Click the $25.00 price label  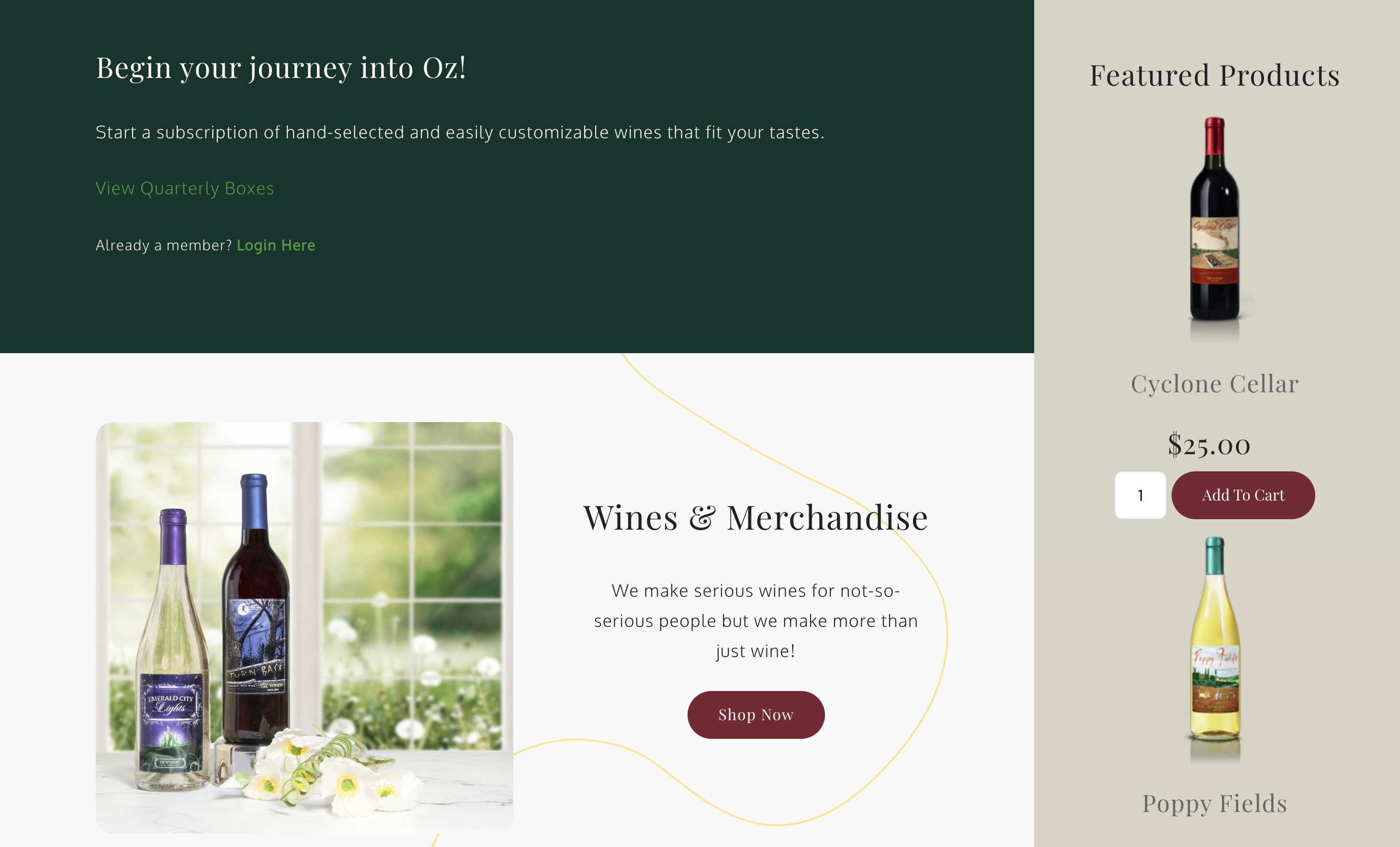(x=1209, y=445)
